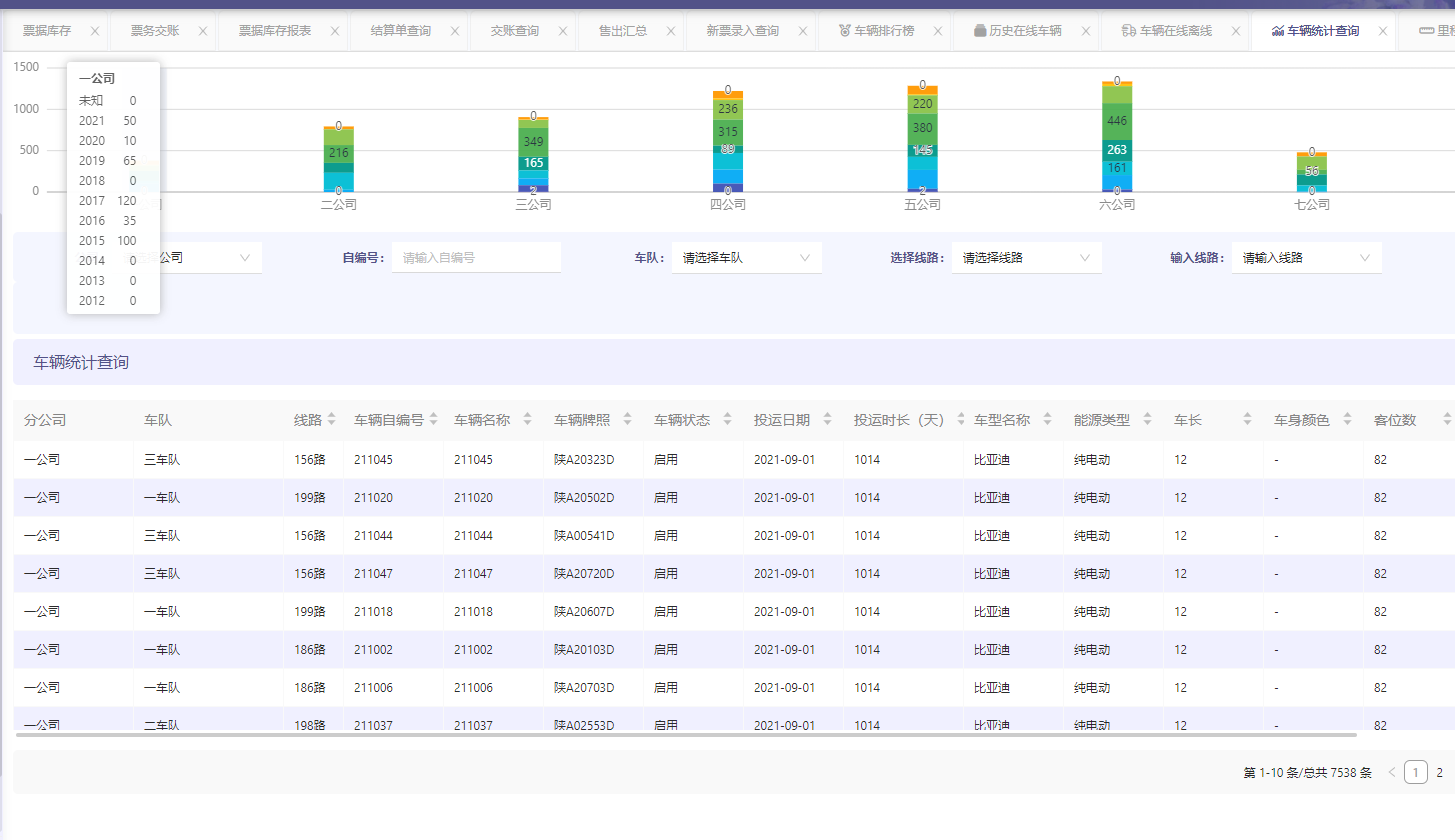Sort by 车长 column

pyautogui.click(x=1247, y=420)
